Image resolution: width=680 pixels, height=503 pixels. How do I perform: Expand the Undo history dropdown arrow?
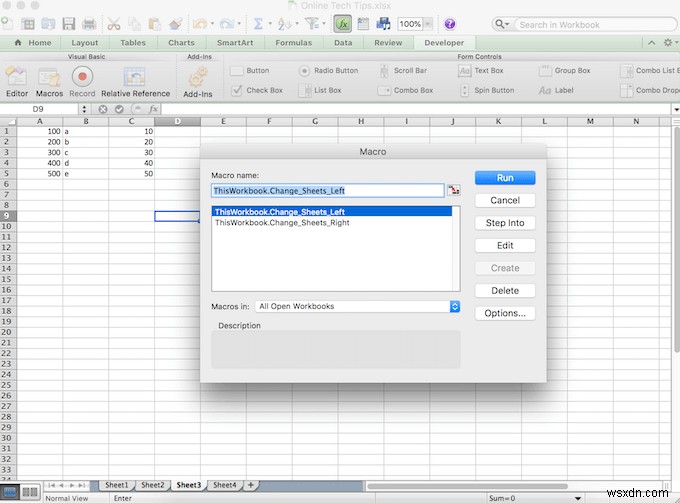pyautogui.click(x=212, y=24)
